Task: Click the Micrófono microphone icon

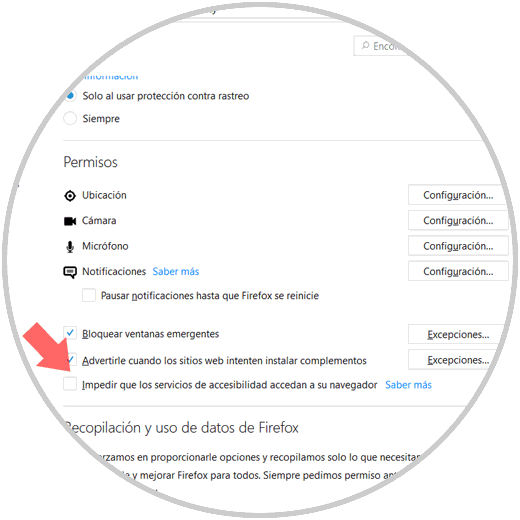Action: coord(70,247)
